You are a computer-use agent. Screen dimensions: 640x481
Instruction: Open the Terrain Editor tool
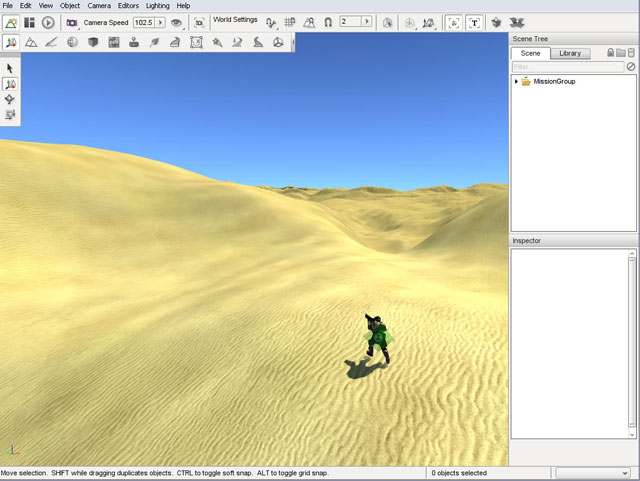coord(29,42)
